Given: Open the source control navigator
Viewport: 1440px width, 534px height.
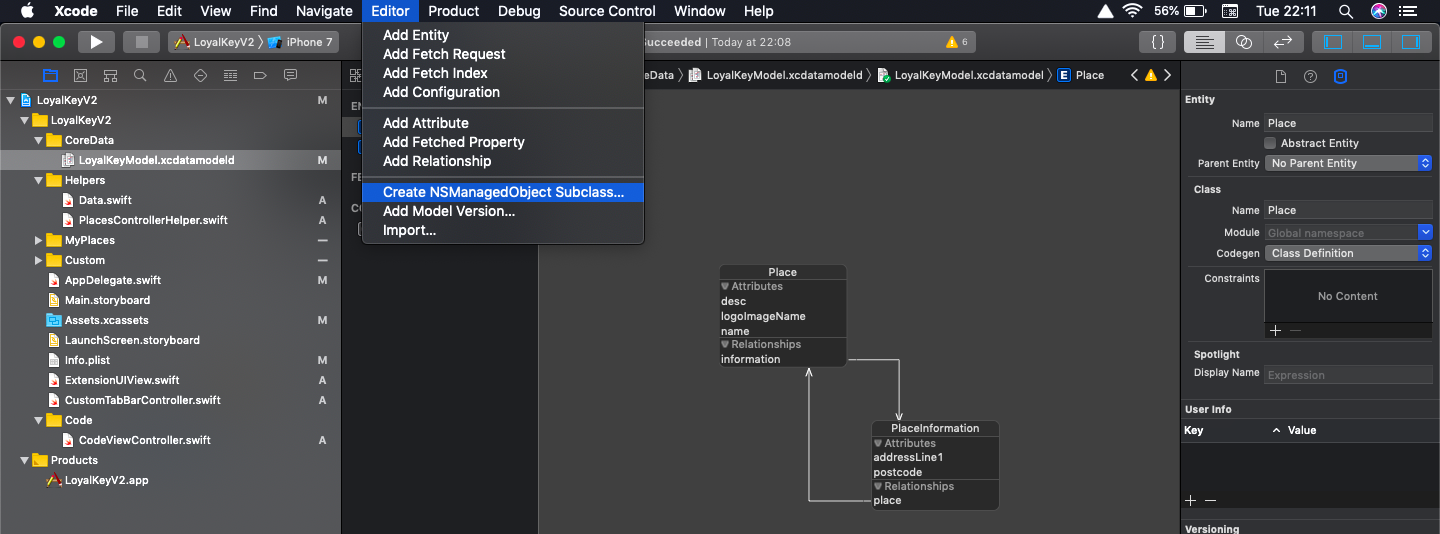Looking at the screenshot, I should point(80,76).
